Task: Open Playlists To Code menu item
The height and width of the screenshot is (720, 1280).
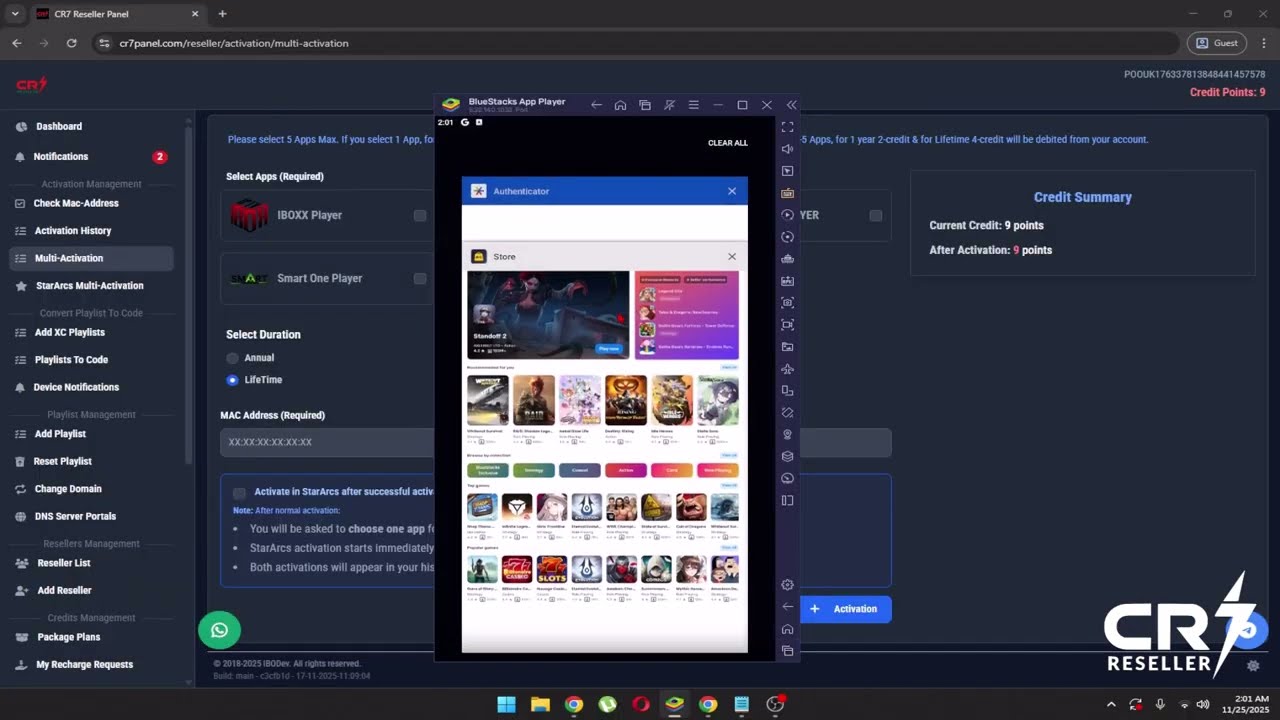Action: [71, 360]
